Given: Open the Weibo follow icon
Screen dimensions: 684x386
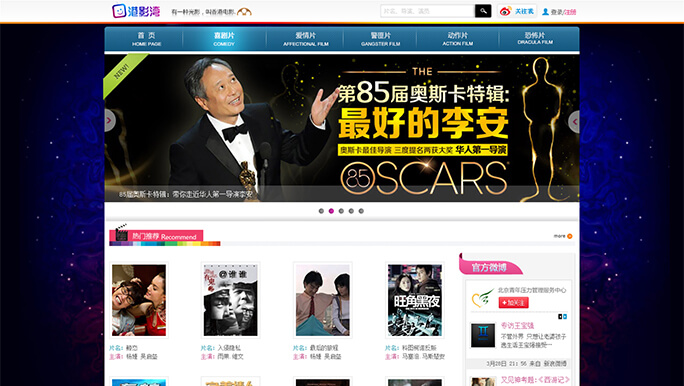Looking at the screenshot, I should coord(505,11).
